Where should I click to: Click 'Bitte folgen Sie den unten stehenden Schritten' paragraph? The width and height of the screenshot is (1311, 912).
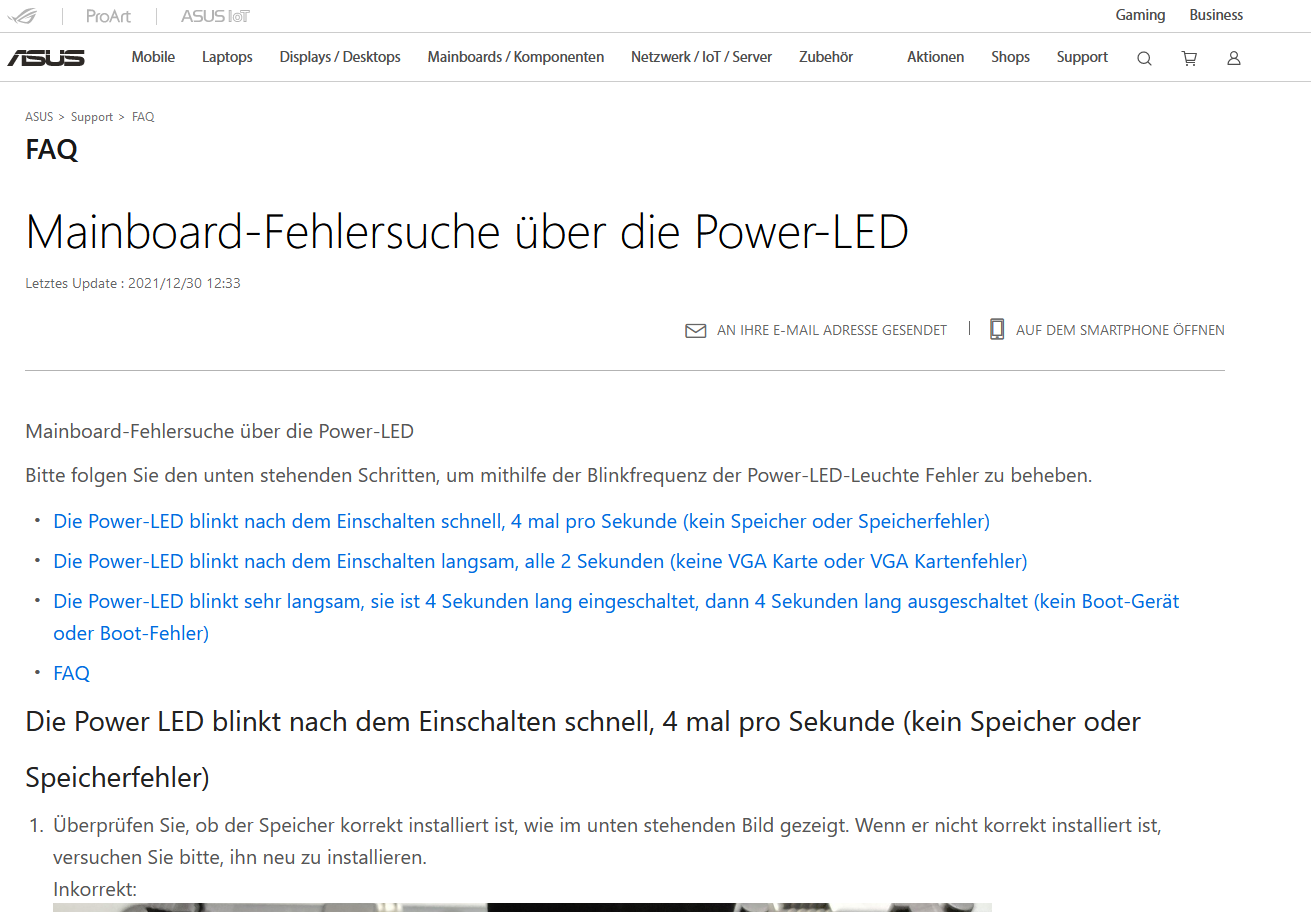[x=559, y=475]
